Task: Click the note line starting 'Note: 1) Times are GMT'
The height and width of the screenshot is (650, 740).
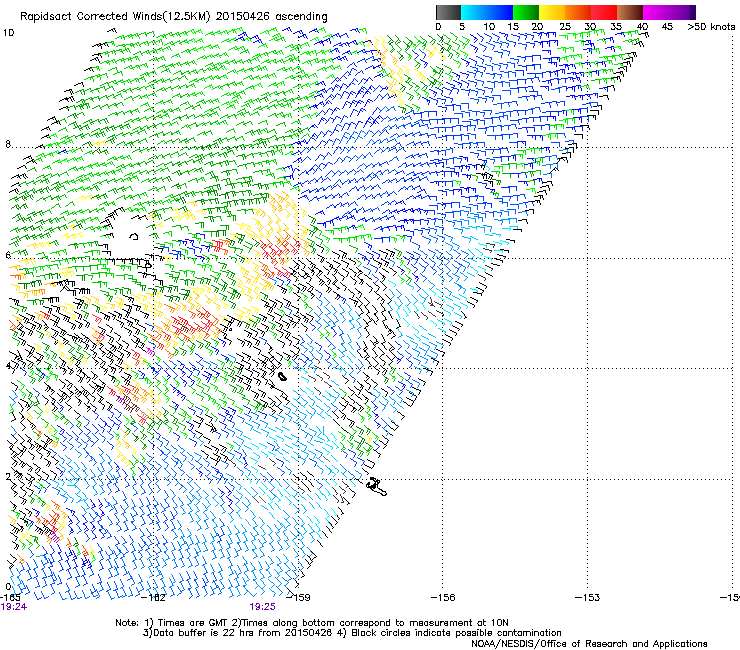Action: 312,623
